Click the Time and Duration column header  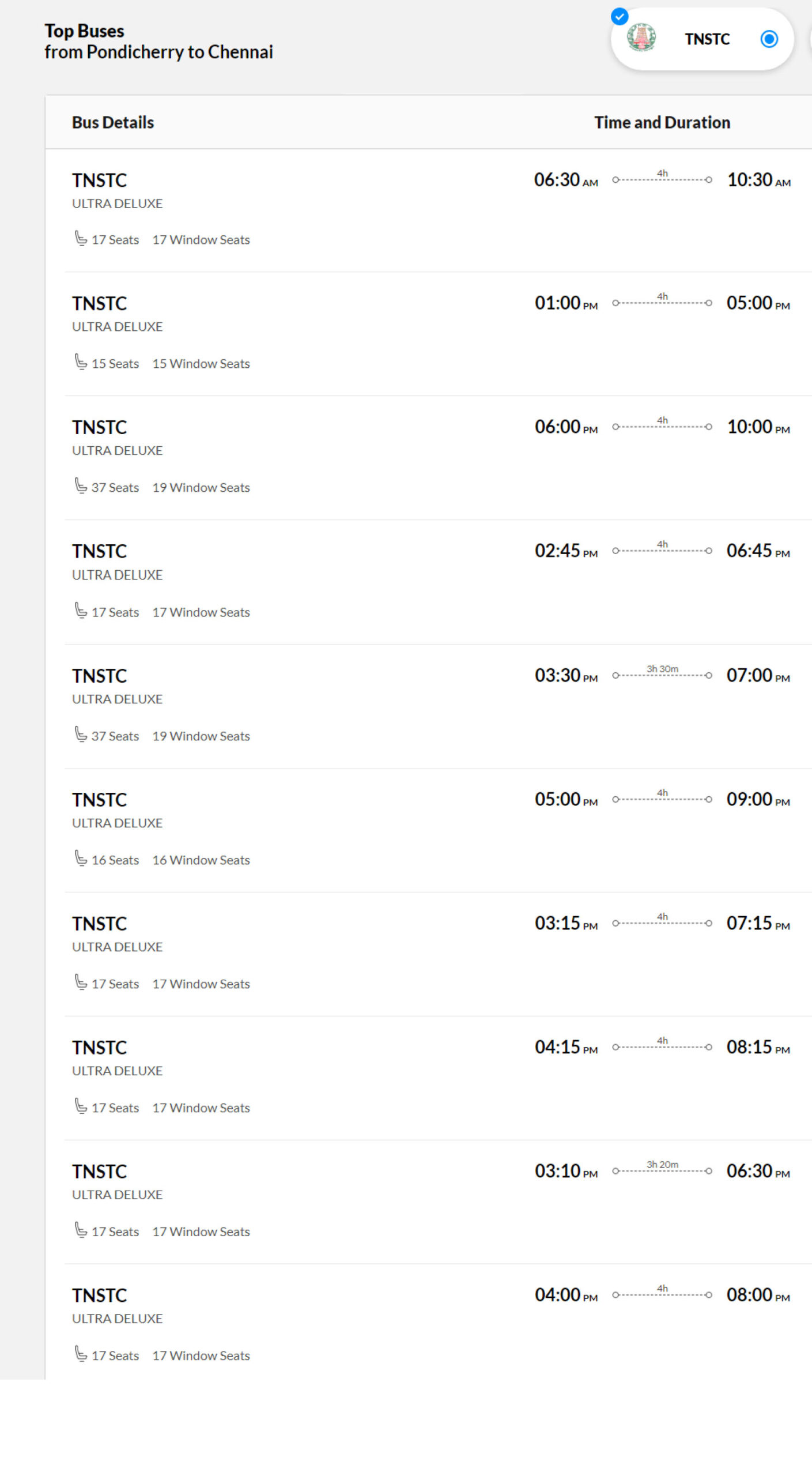click(662, 122)
